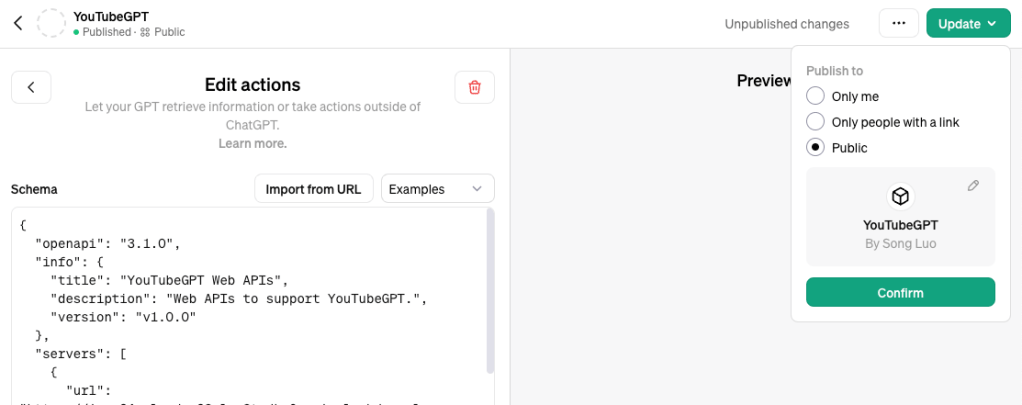Confirm the publish settings
The image size is (1022, 405).
[x=900, y=292]
